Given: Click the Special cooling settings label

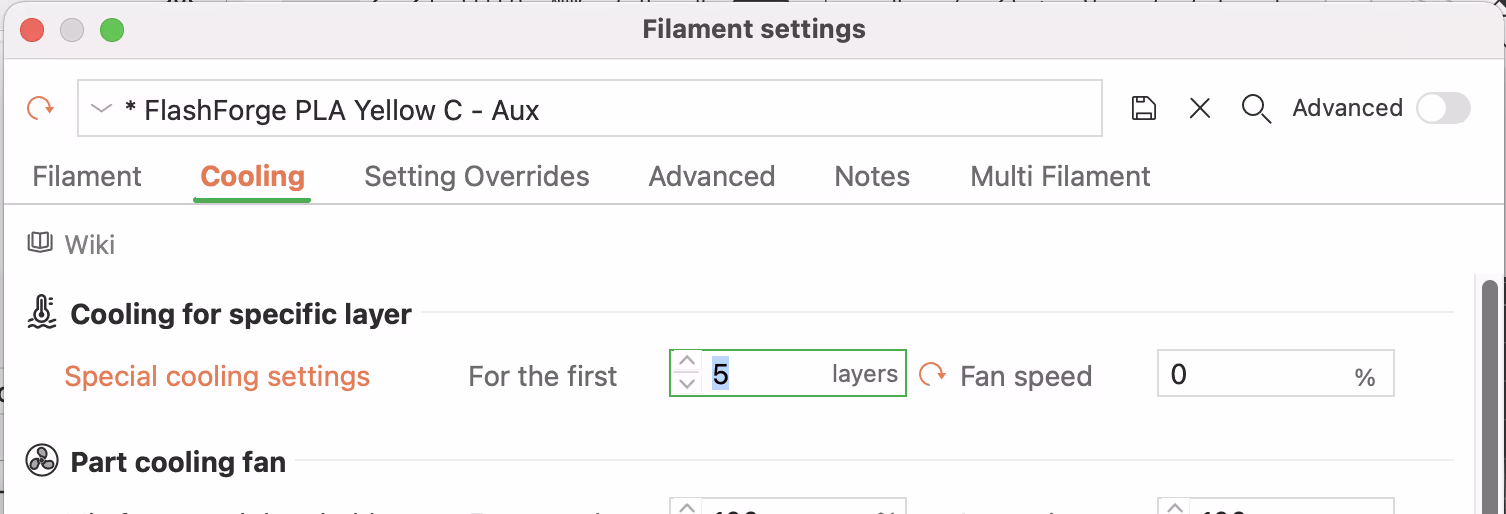Looking at the screenshot, I should point(217,376).
